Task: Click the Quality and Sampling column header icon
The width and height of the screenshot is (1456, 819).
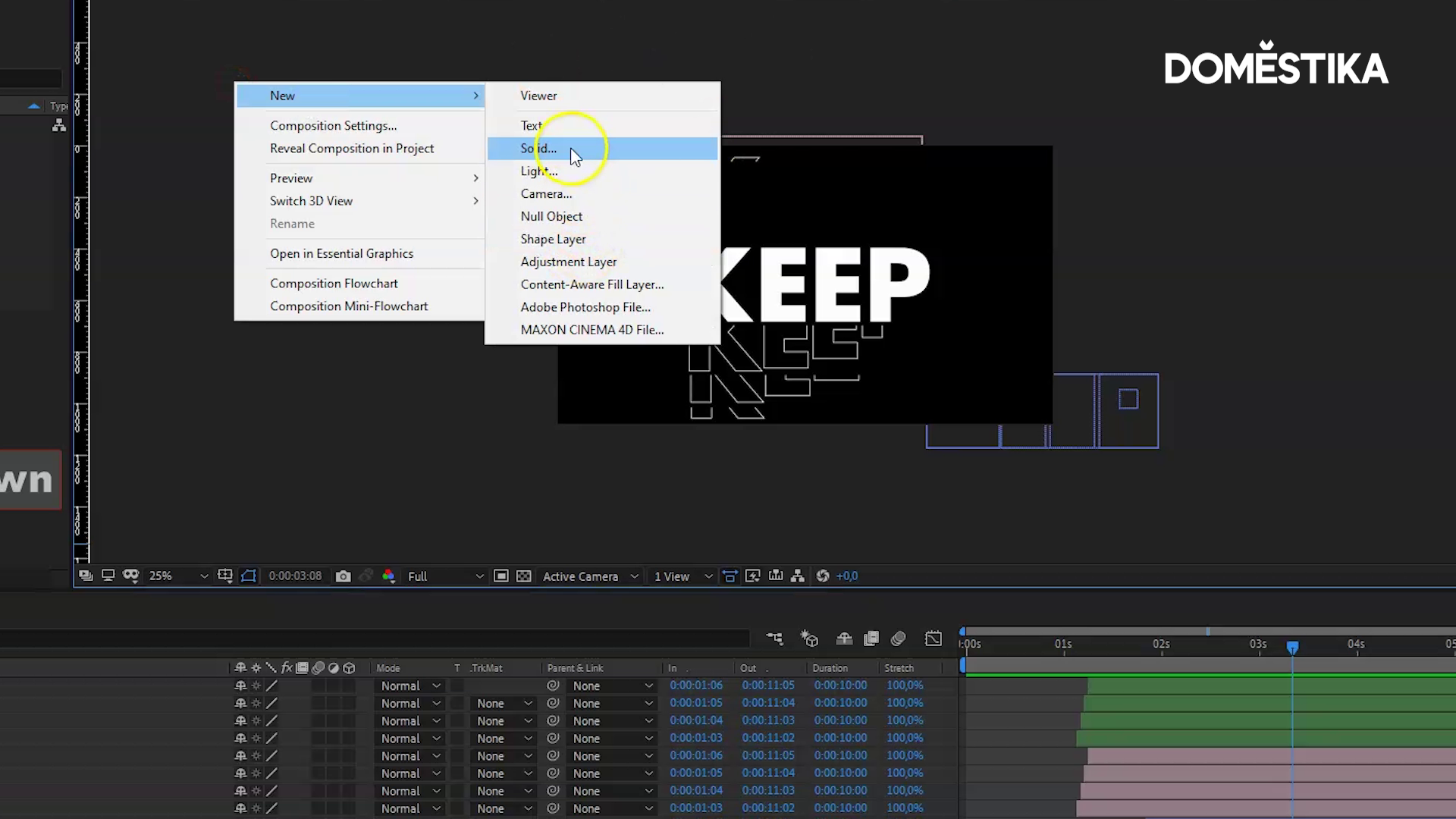Action: [271, 667]
